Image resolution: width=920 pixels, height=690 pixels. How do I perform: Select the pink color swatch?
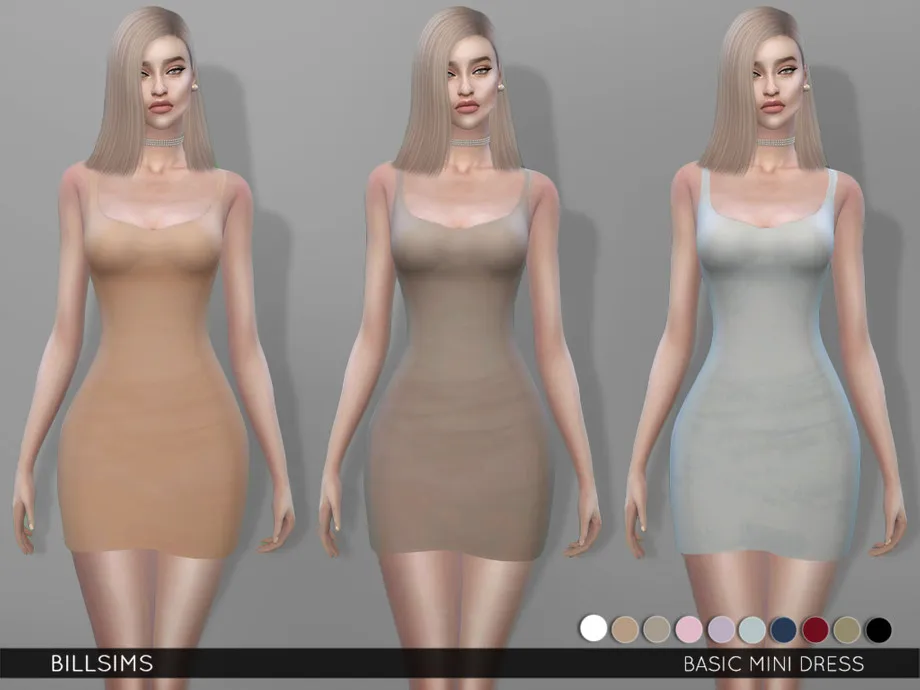click(x=689, y=628)
